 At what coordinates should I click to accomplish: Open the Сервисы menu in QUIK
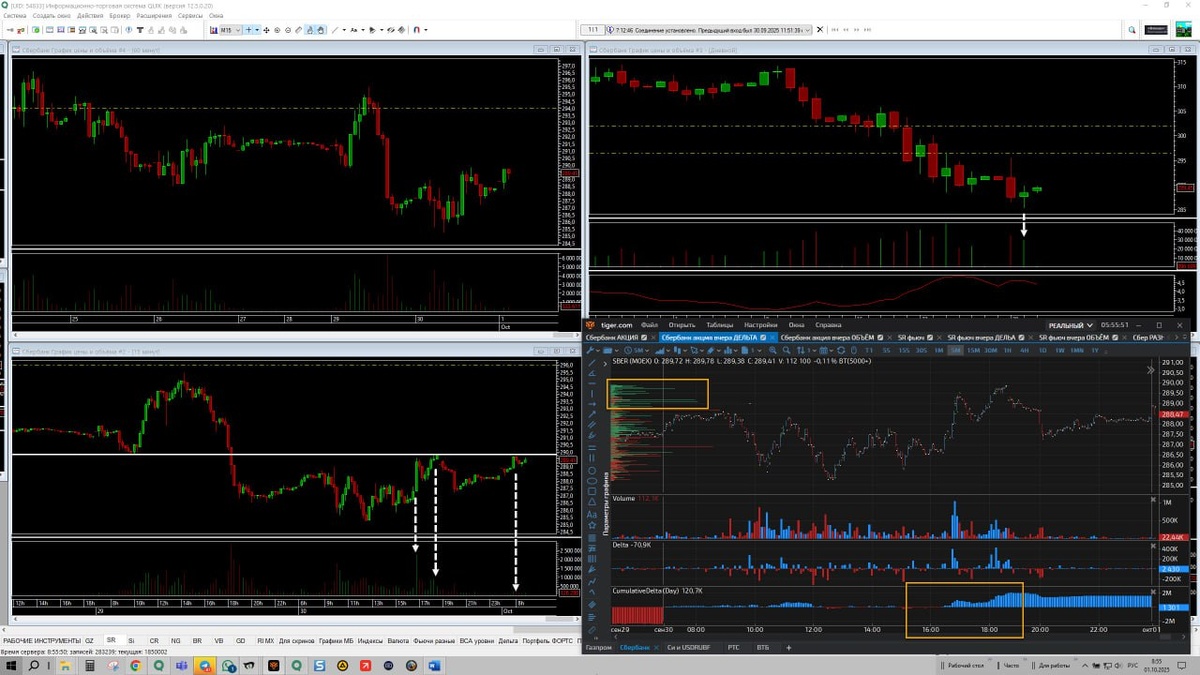[x=190, y=16]
